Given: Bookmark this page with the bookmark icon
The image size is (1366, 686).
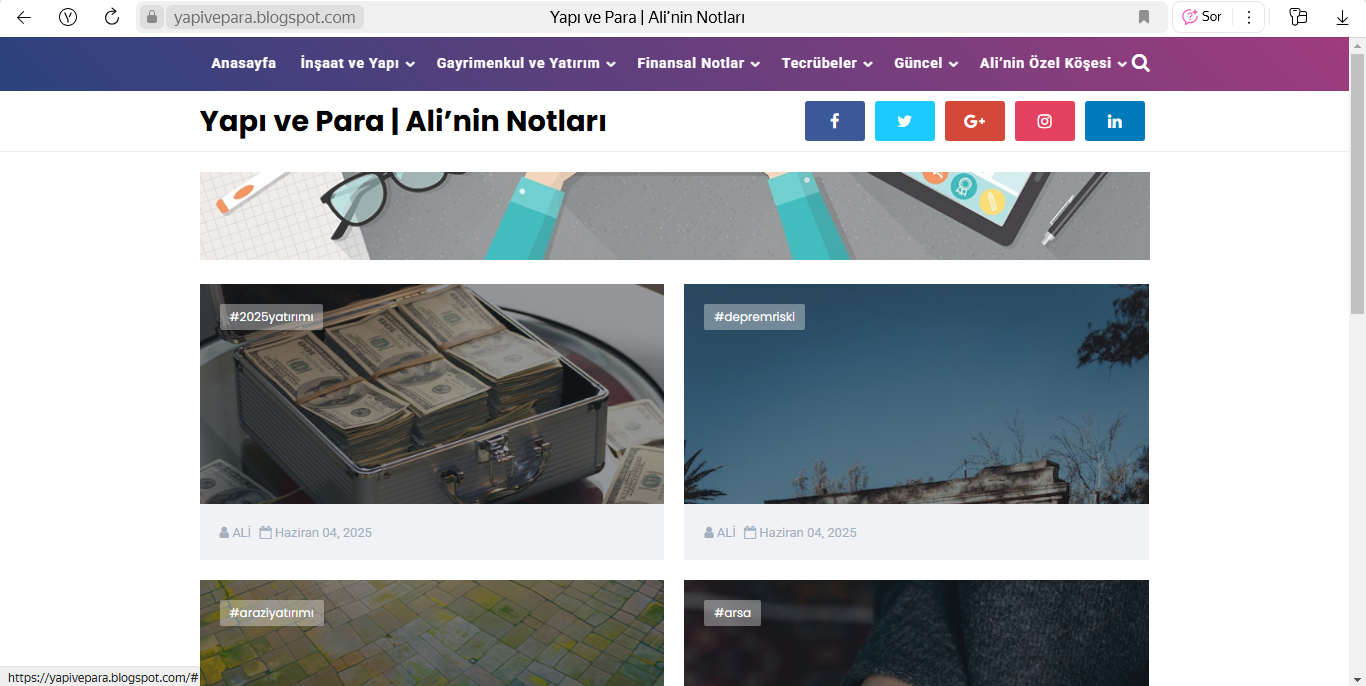Looking at the screenshot, I should tap(1144, 17).
